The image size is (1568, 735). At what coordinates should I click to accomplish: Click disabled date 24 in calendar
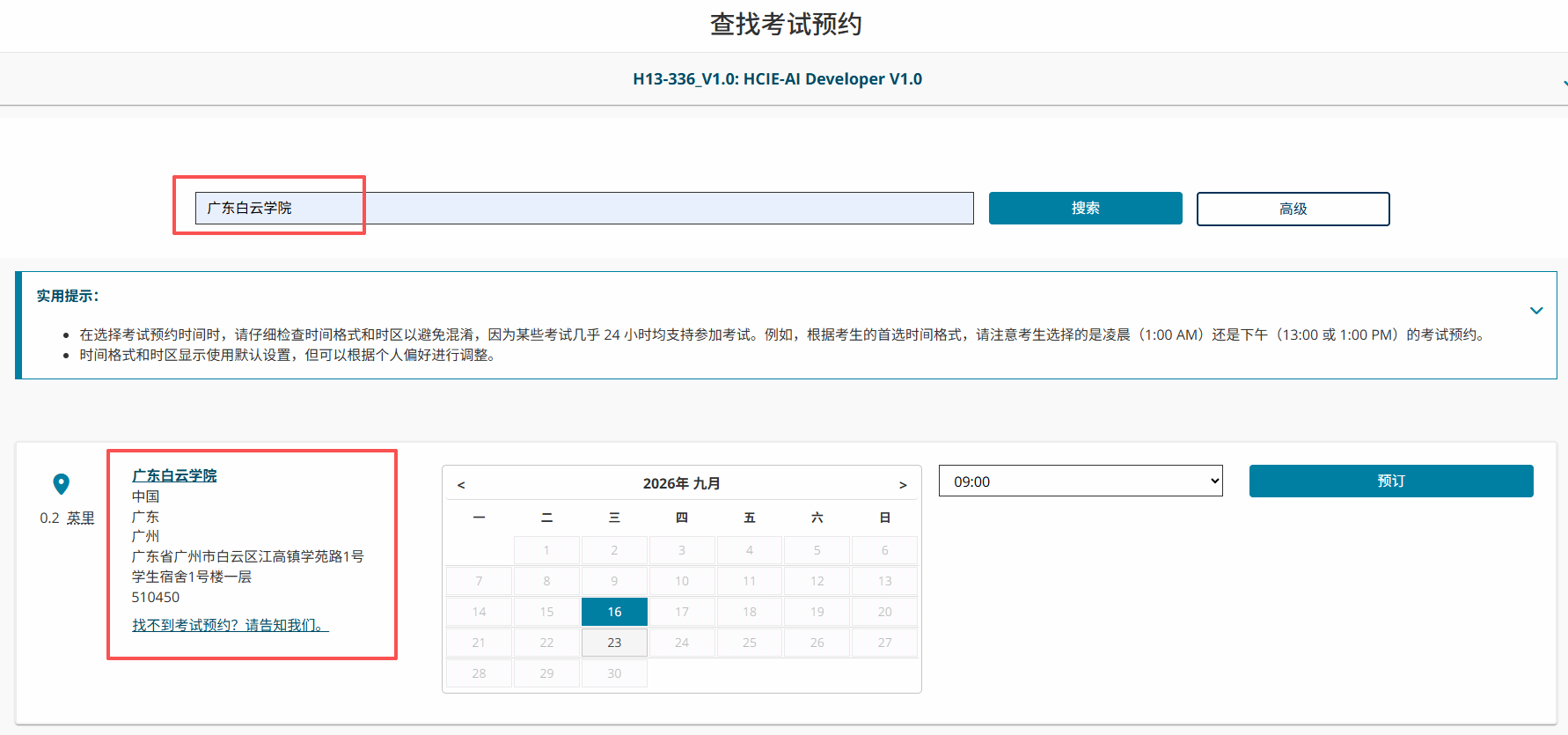[682, 643]
